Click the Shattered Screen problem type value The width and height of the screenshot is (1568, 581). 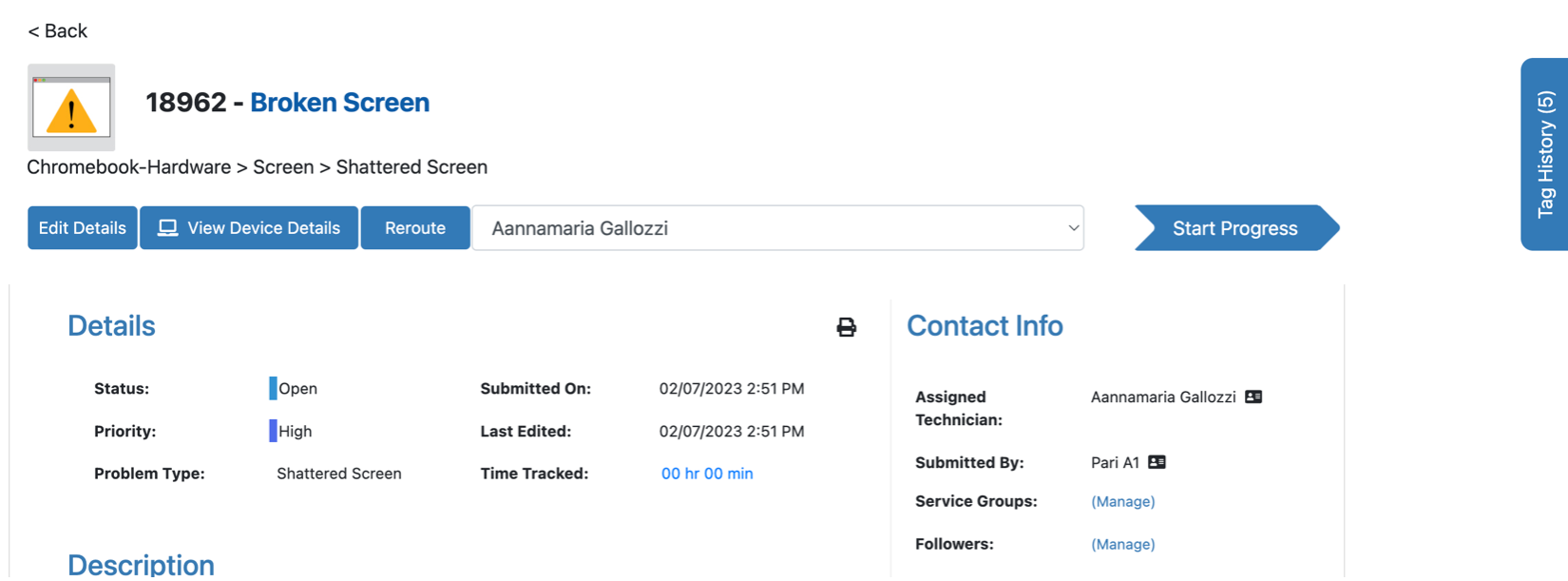tap(339, 474)
